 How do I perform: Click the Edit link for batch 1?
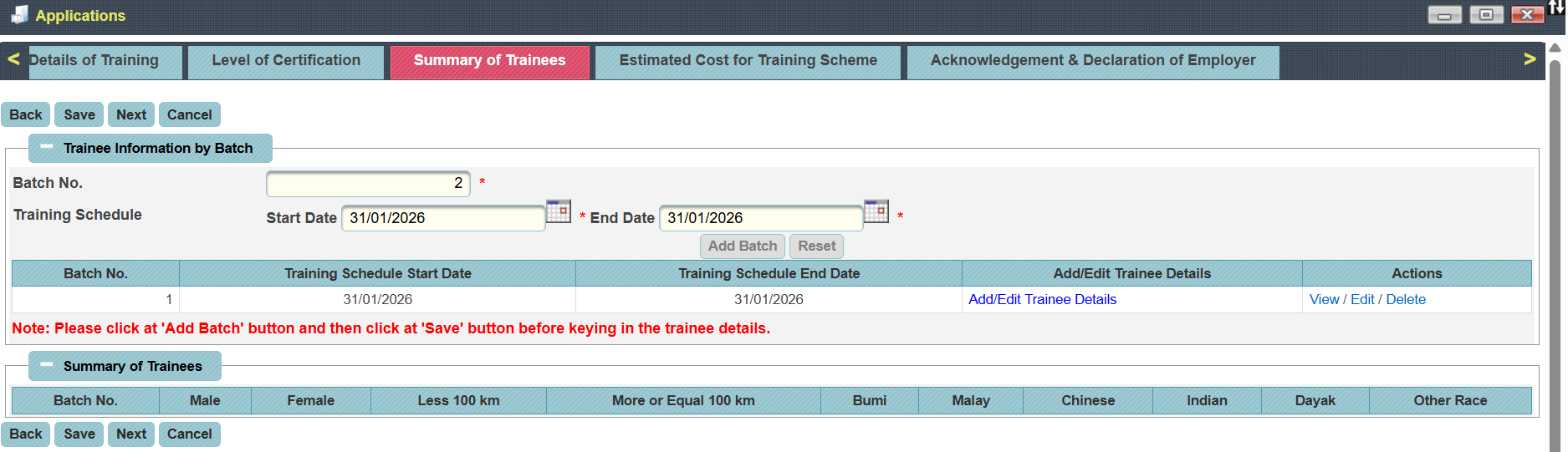click(1362, 299)
